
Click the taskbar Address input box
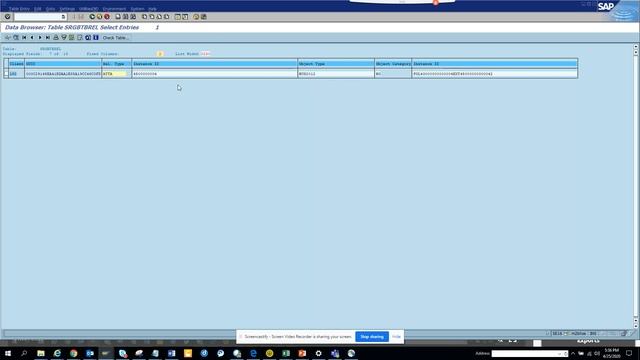click(529, 353)
